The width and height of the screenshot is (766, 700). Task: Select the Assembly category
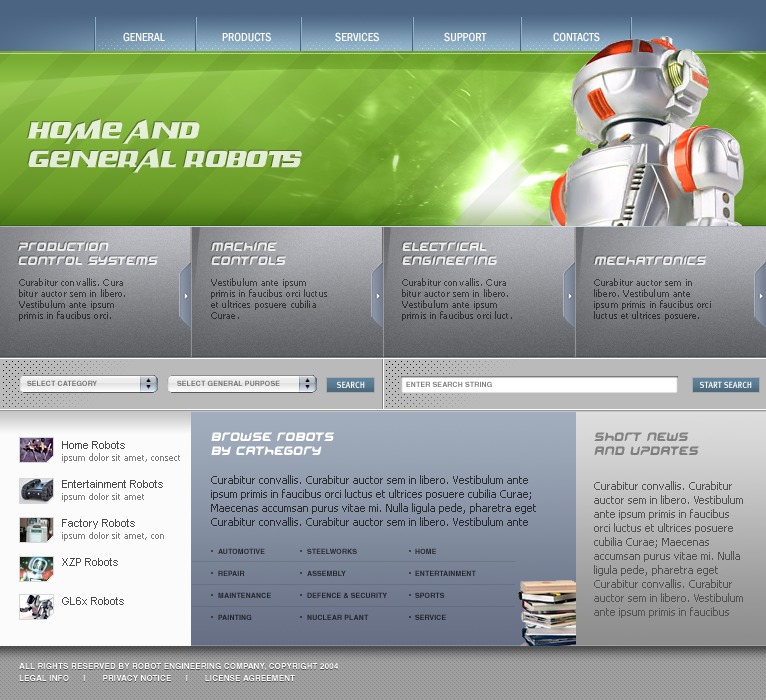point(326,573)
